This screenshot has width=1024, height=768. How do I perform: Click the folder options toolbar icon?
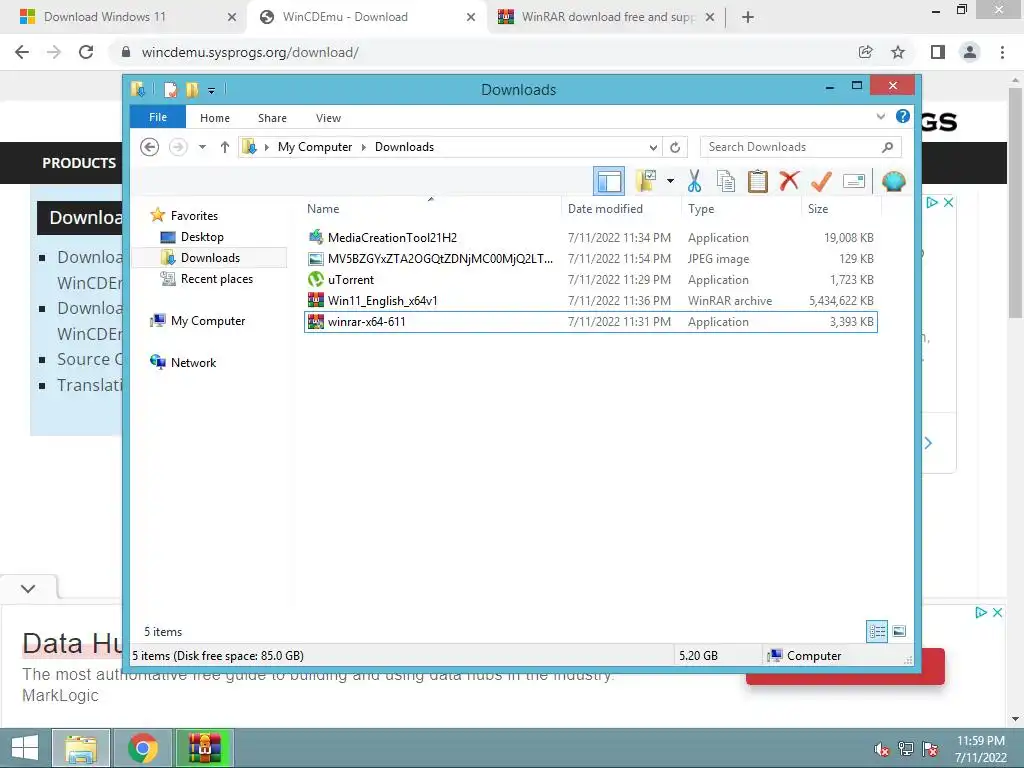pos(646,181)
